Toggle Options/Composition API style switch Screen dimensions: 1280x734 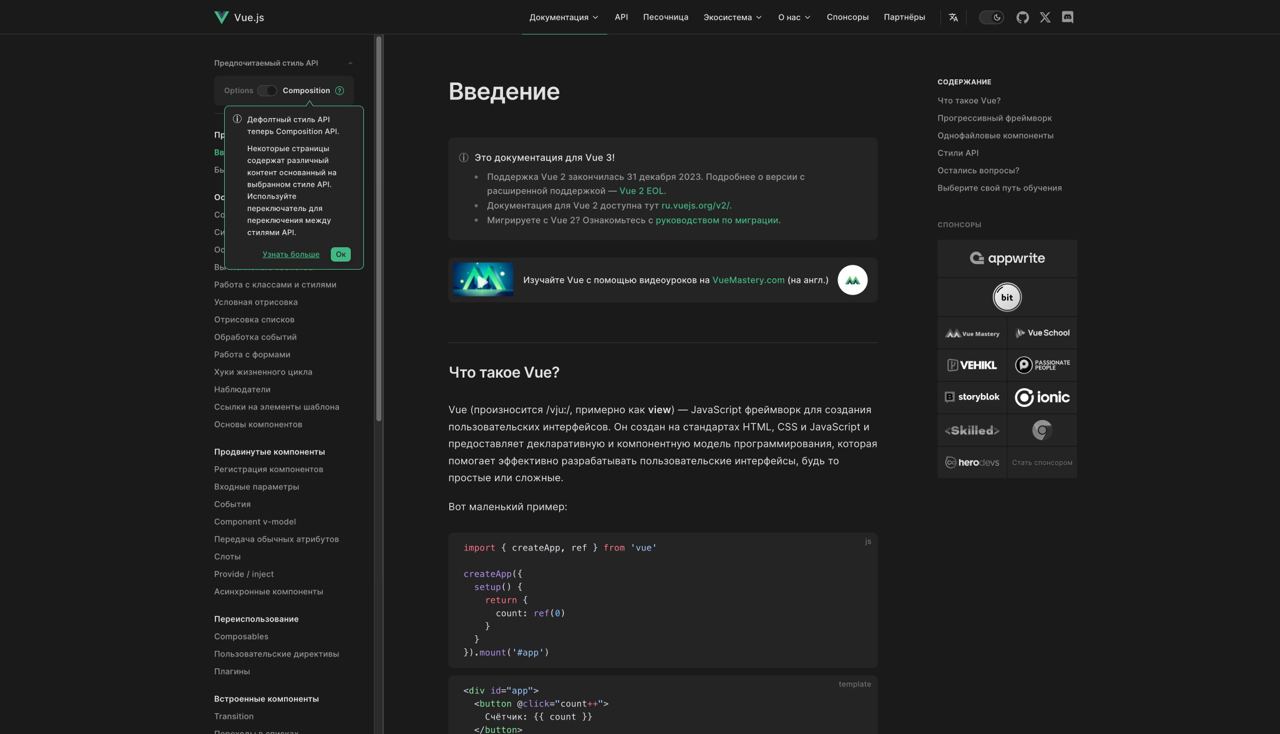(x=267, y=90)
